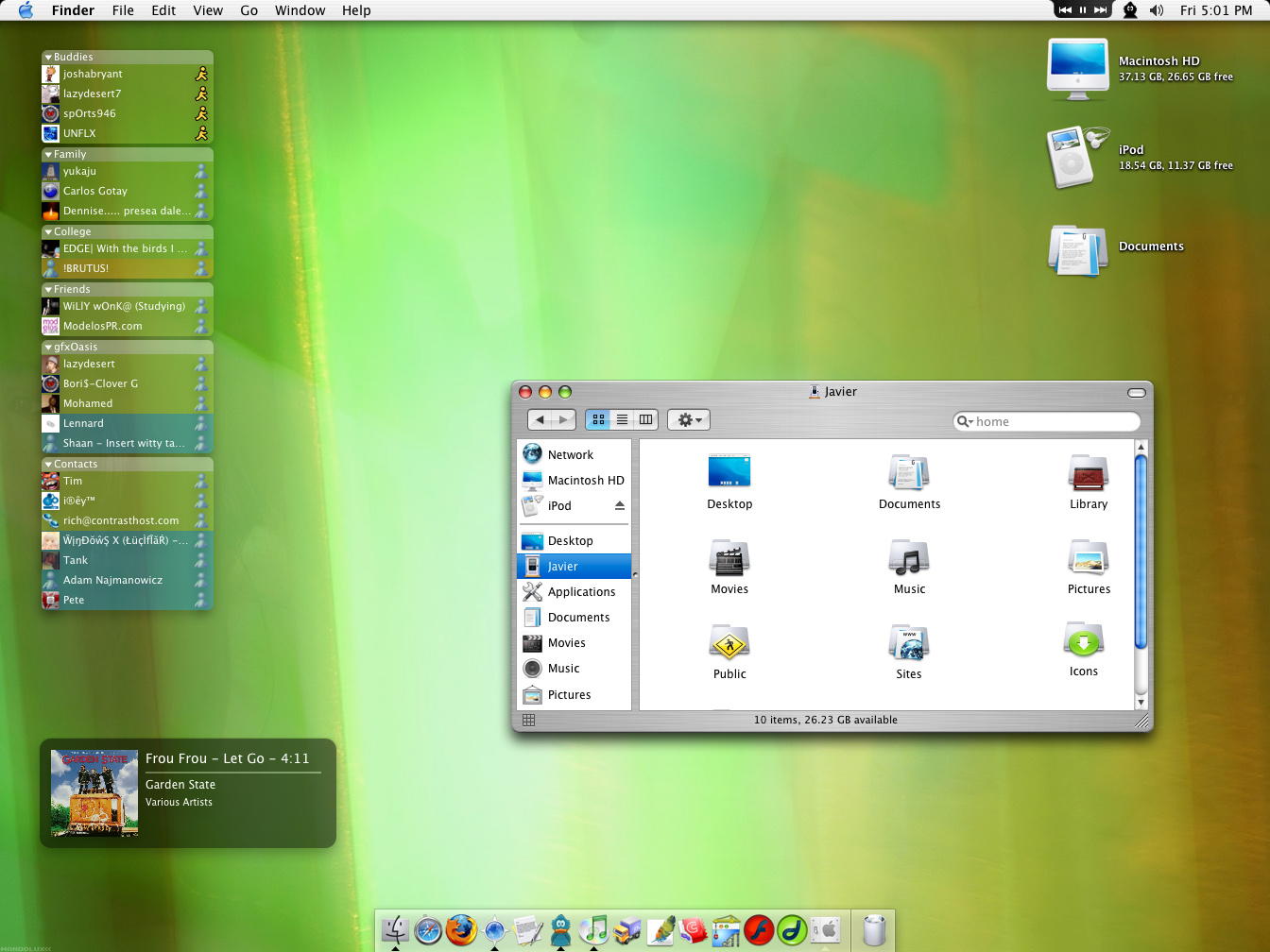This screenshot has height=952, width=1270.
Task: Collapse the Buddies group
Action: click(x=48, y=58)
